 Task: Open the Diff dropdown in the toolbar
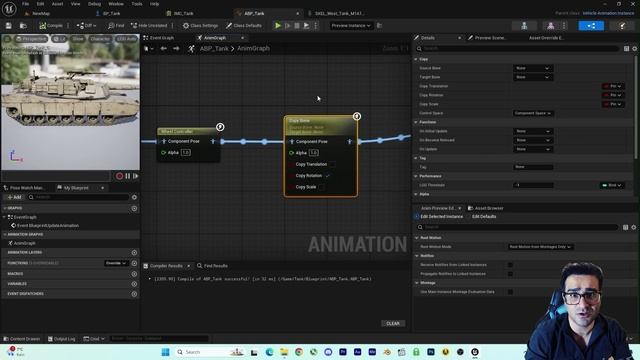pyautogui.click(x=86, y=25)
